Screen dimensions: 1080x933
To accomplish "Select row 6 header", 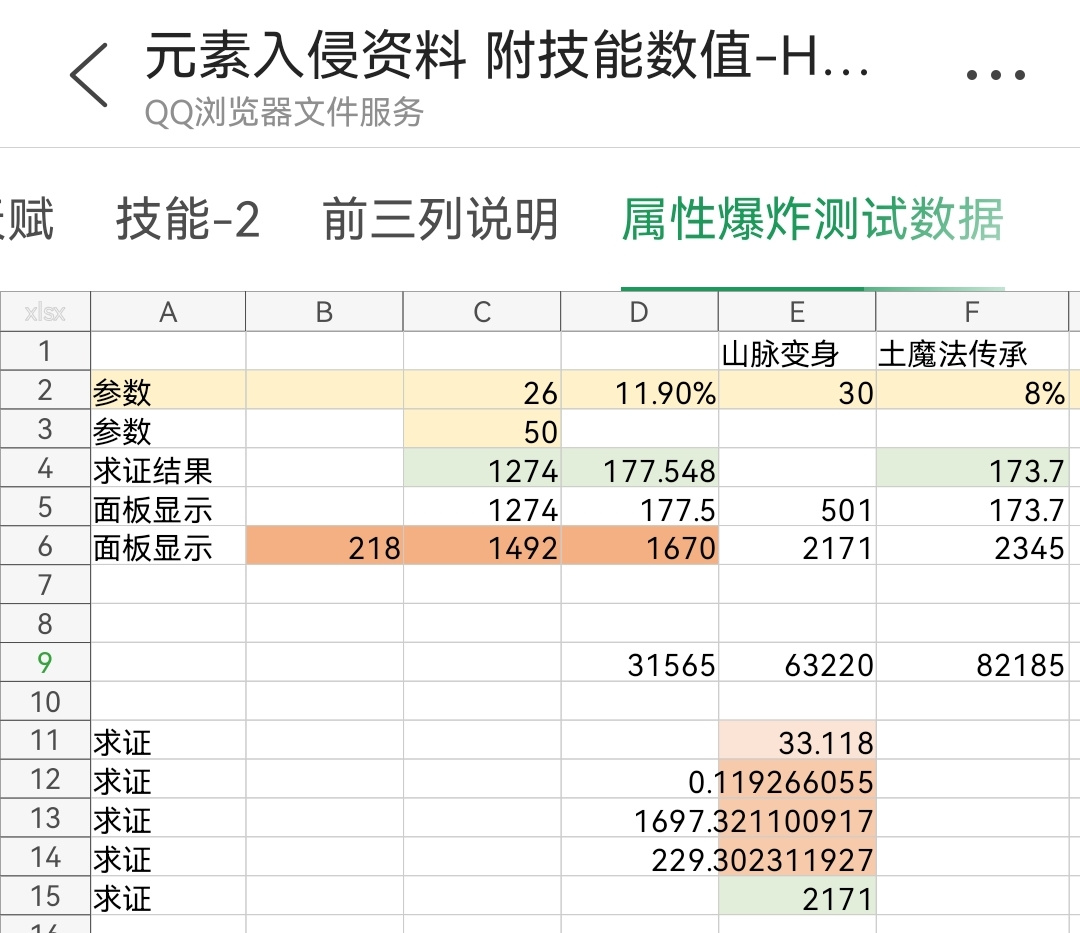I will (45, 546).
